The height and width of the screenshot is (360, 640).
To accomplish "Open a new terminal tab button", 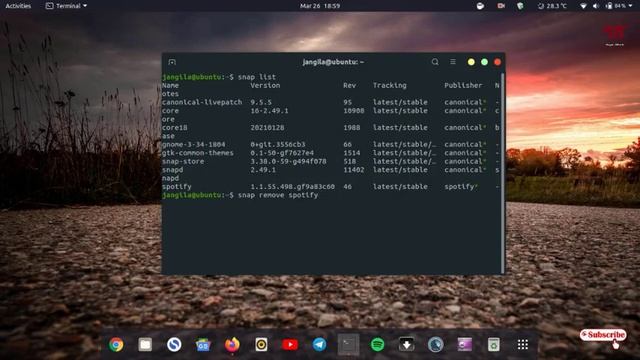I will tap(172, 62).
